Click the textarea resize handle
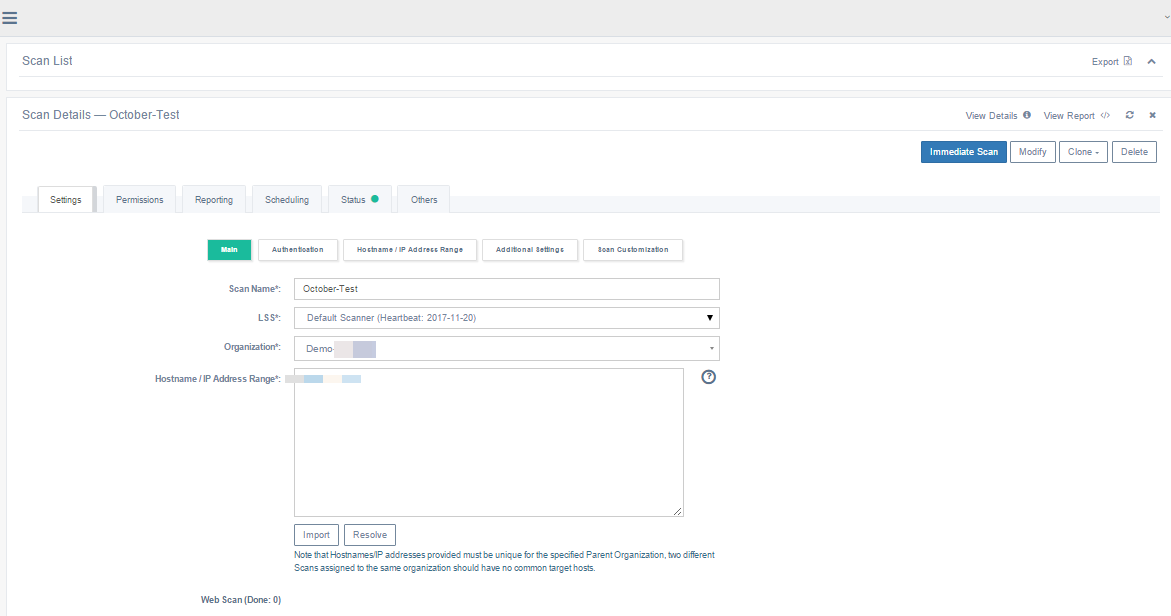 678,511
